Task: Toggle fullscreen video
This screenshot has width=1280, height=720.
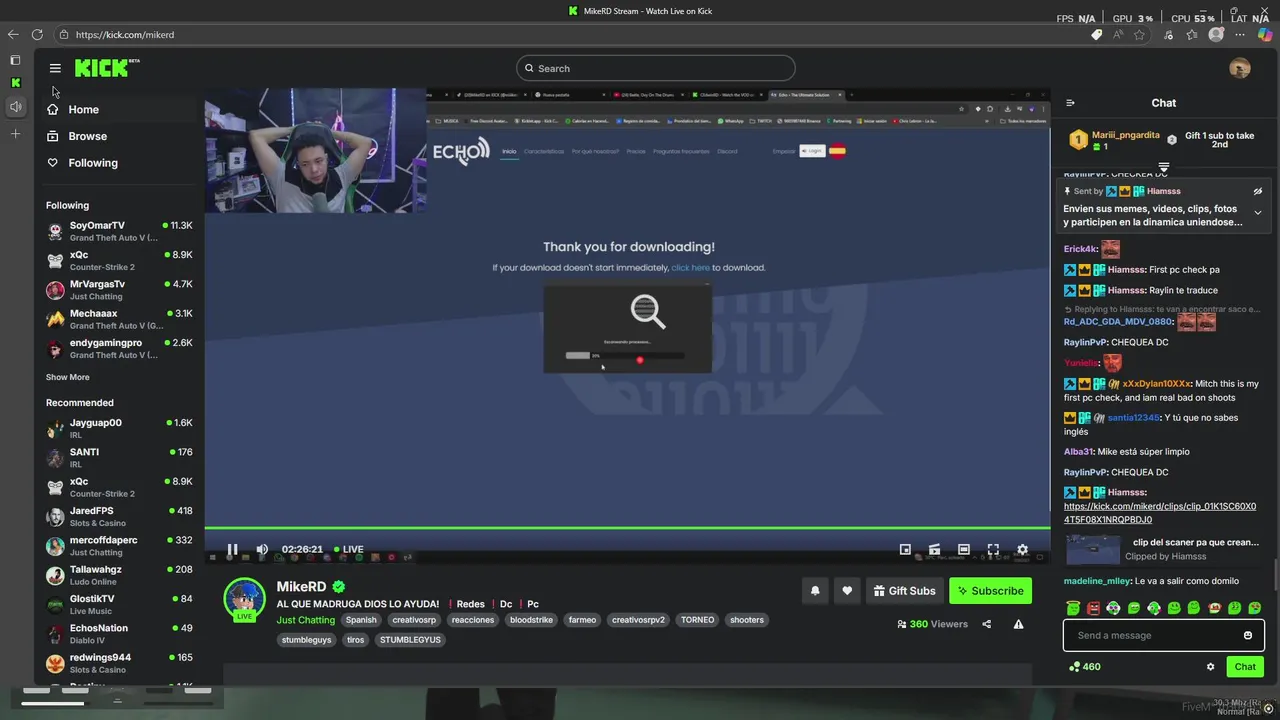Action: (x=993, y=549)
